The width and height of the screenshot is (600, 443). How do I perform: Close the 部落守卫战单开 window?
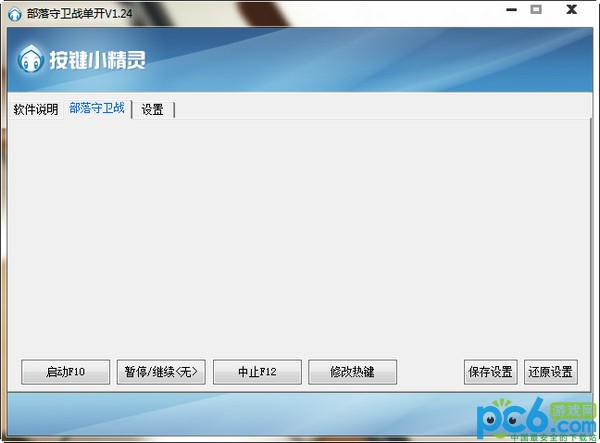[572, 9]
